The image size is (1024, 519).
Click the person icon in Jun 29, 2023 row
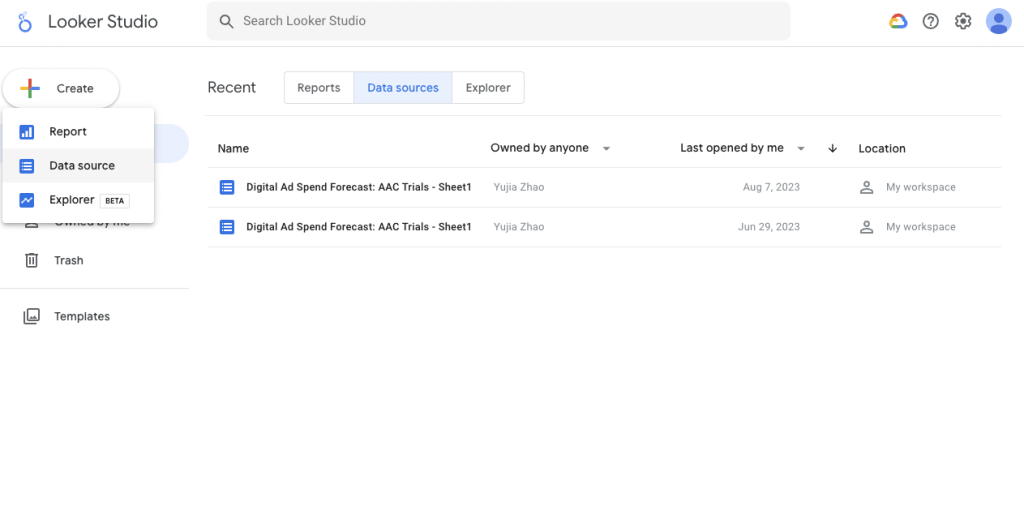(x=867, y=227)
